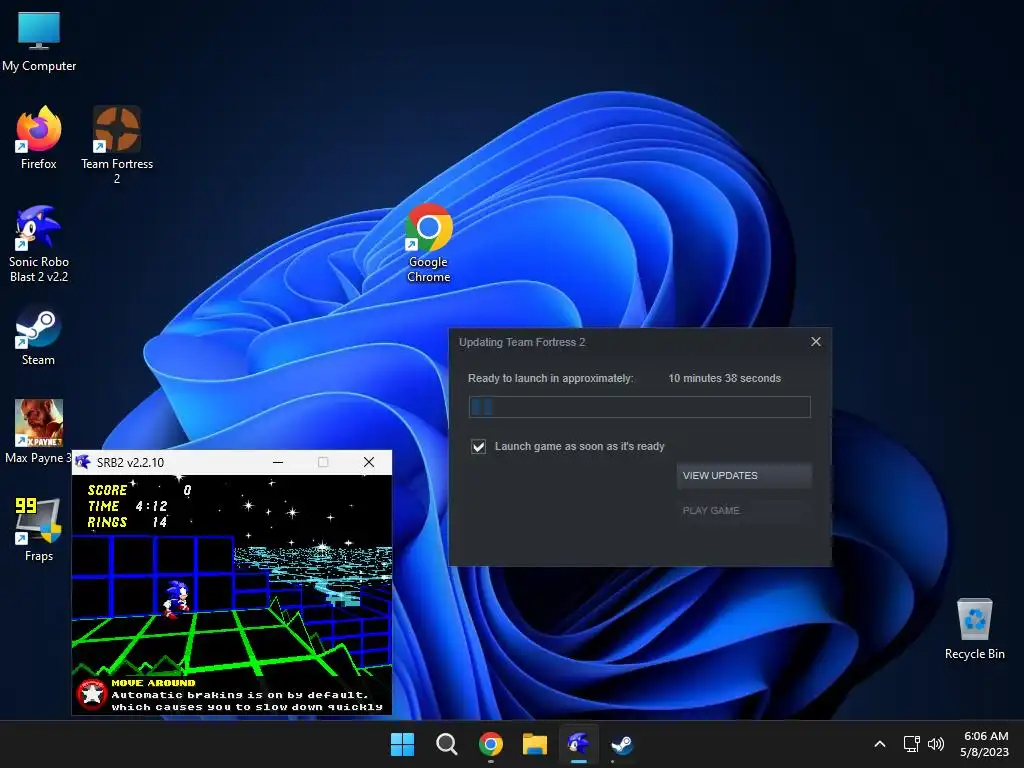This screenshot has width=1024, height=768.
Task: Click the SRB2 window title bar icon
Action: point(82,462)
